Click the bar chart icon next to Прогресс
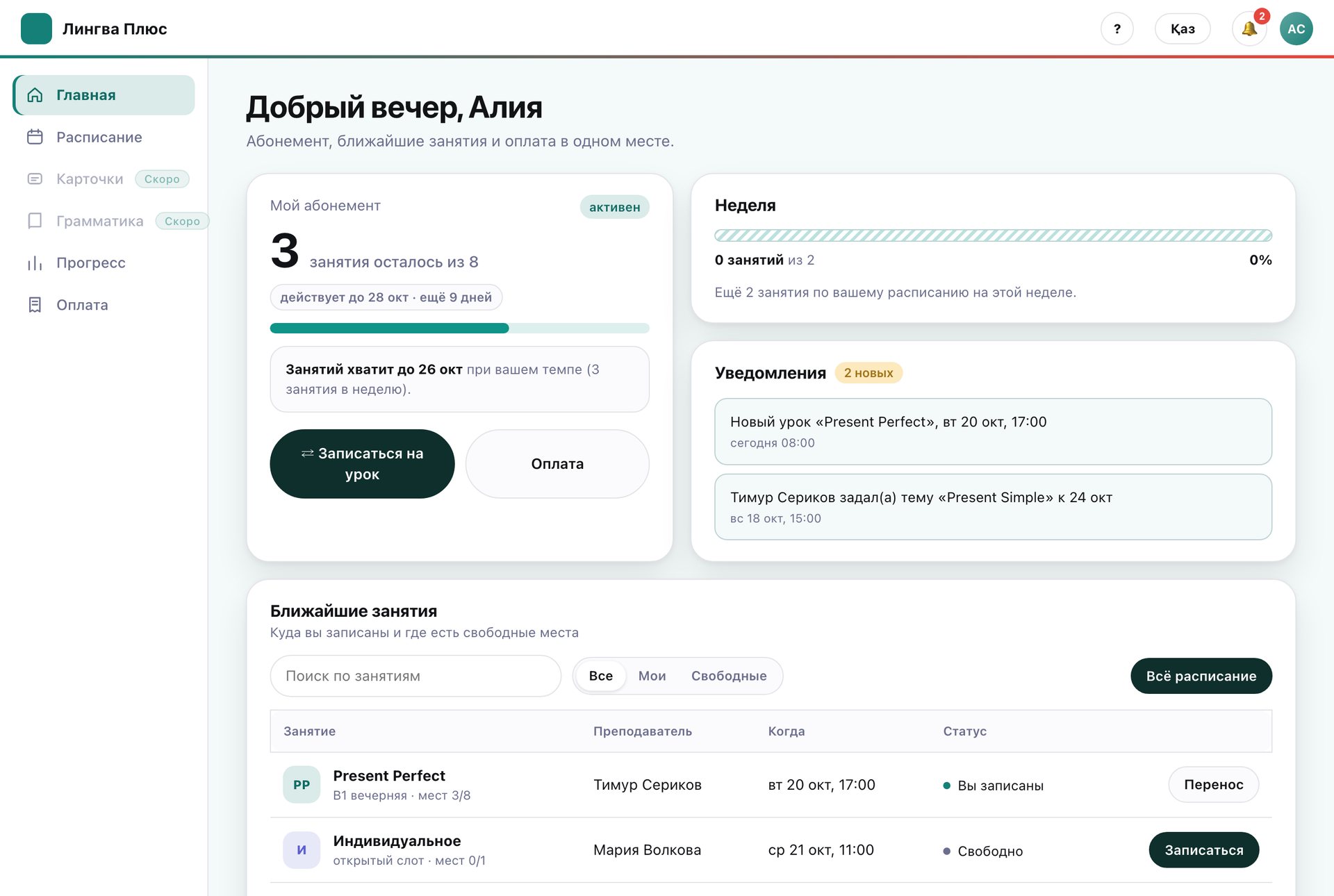Viewport: 1334px width, 896px height. click(35, 263)
